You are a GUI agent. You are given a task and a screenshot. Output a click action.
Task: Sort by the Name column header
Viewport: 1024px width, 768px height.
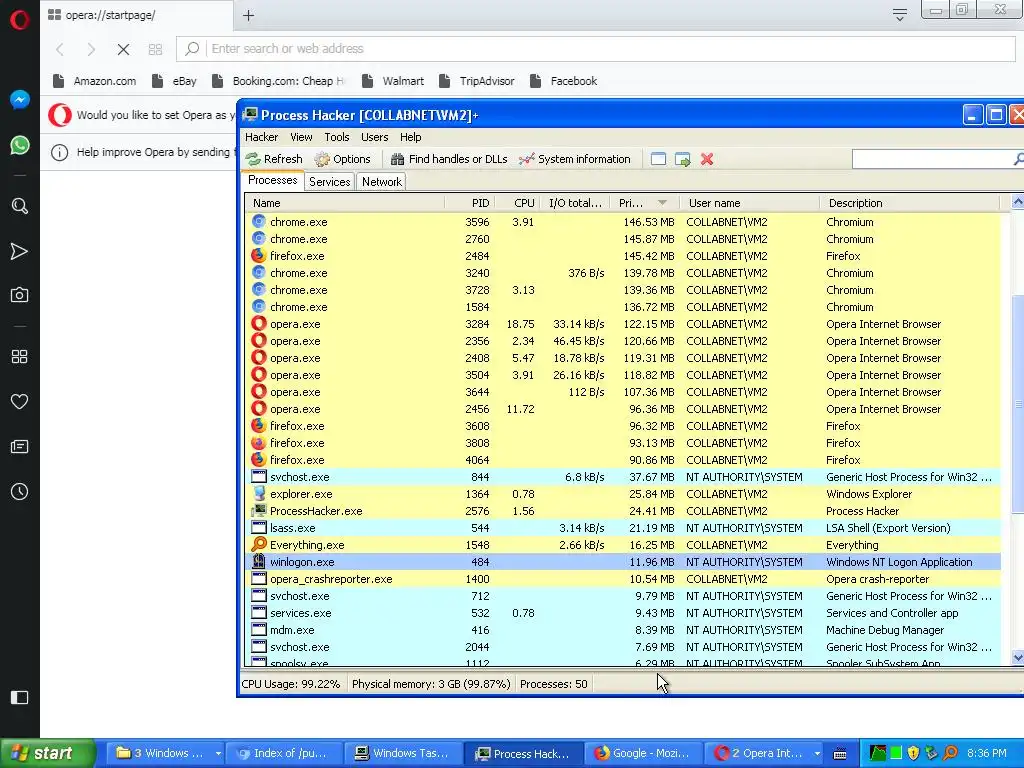click(345, 203)
